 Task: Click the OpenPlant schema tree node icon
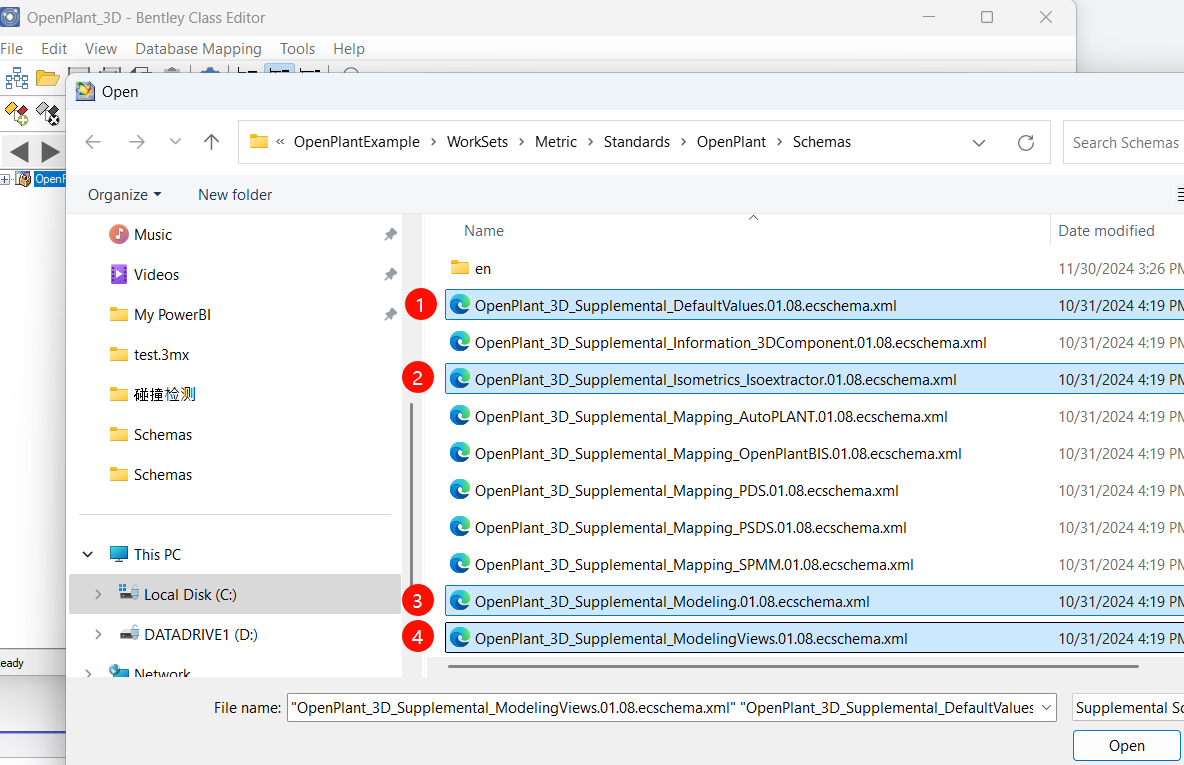[23, 179]
